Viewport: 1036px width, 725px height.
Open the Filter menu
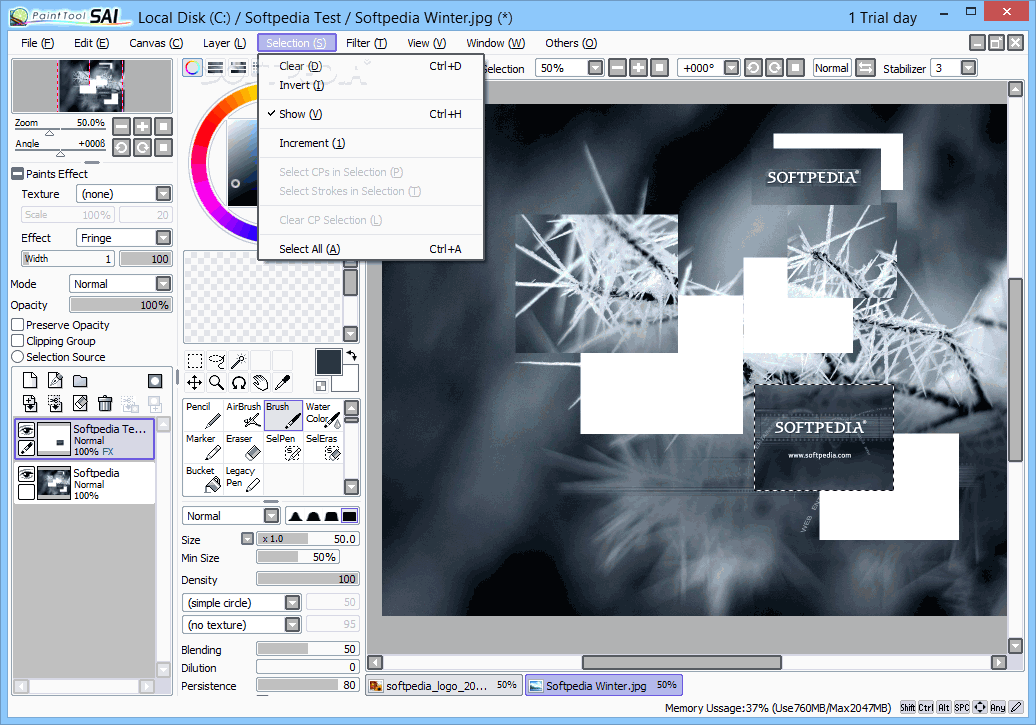click(366, 43)
